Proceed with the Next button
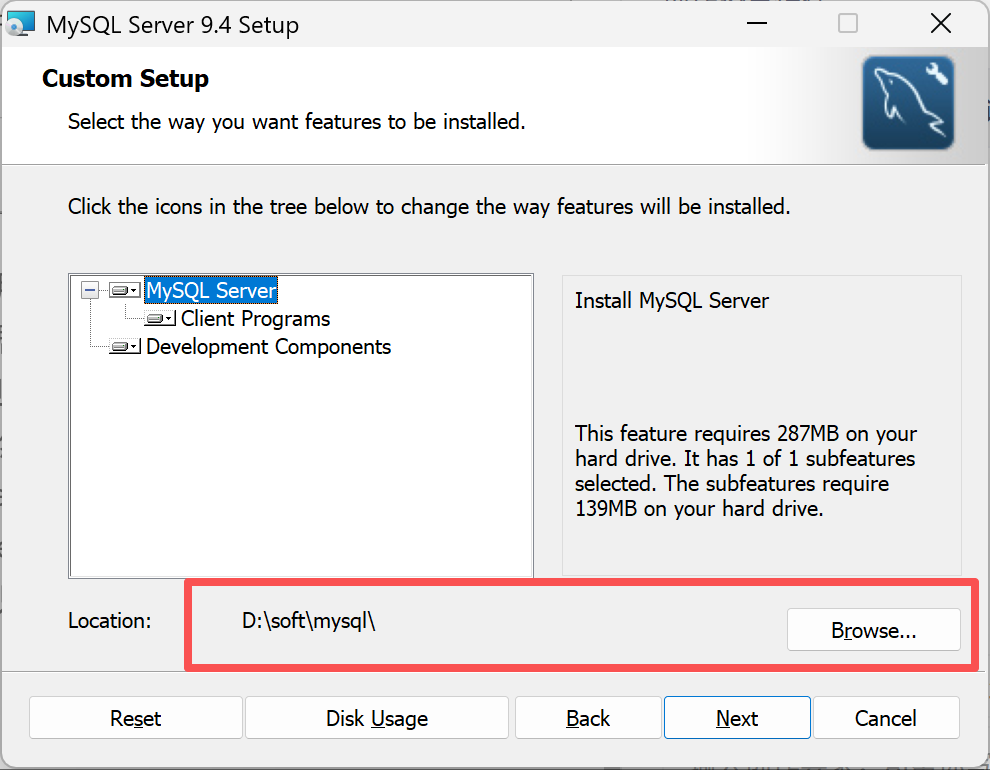 (737, 718)
